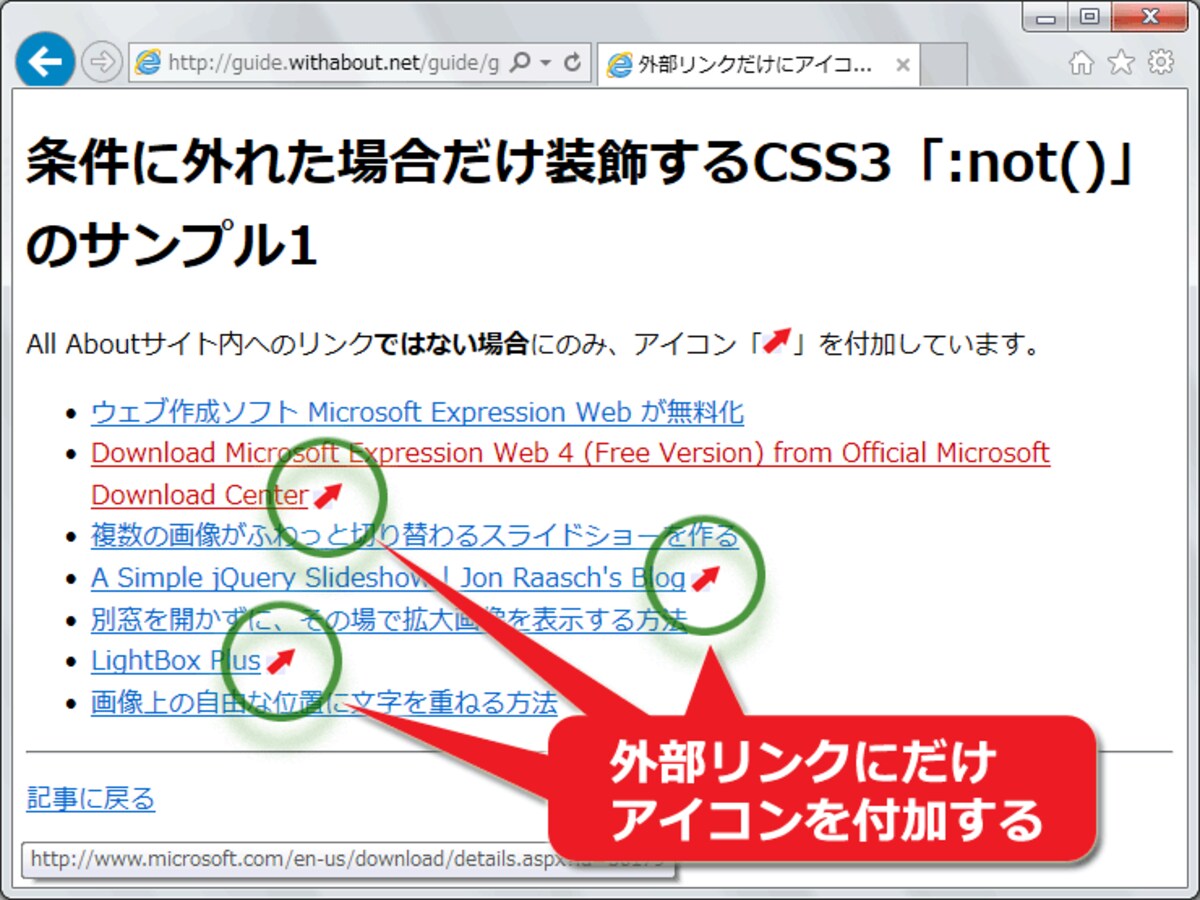Open A Simple jQuery Slideshow link

(x=388, y=578)
